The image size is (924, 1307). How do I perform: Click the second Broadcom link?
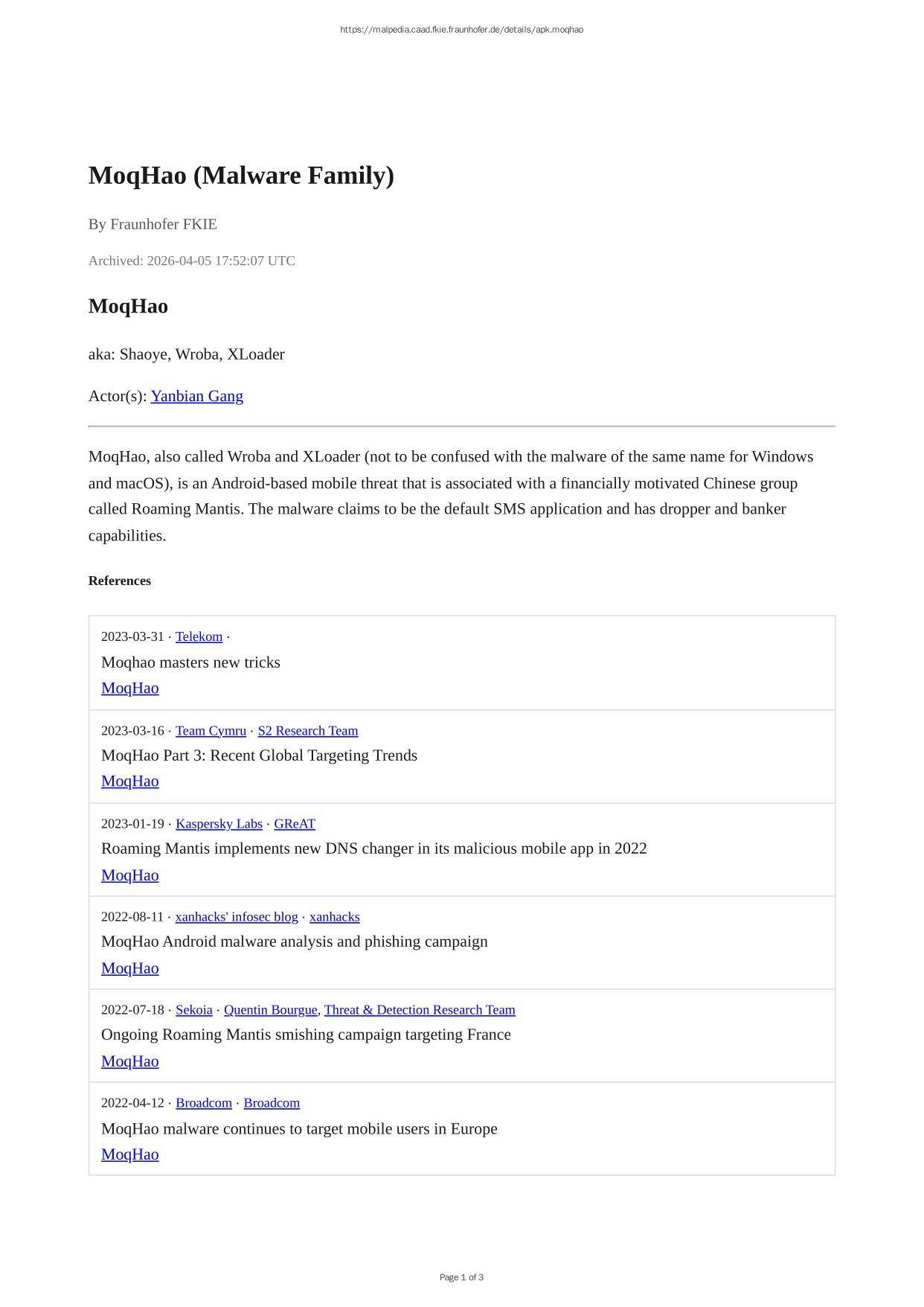(x=272, y=1103)
